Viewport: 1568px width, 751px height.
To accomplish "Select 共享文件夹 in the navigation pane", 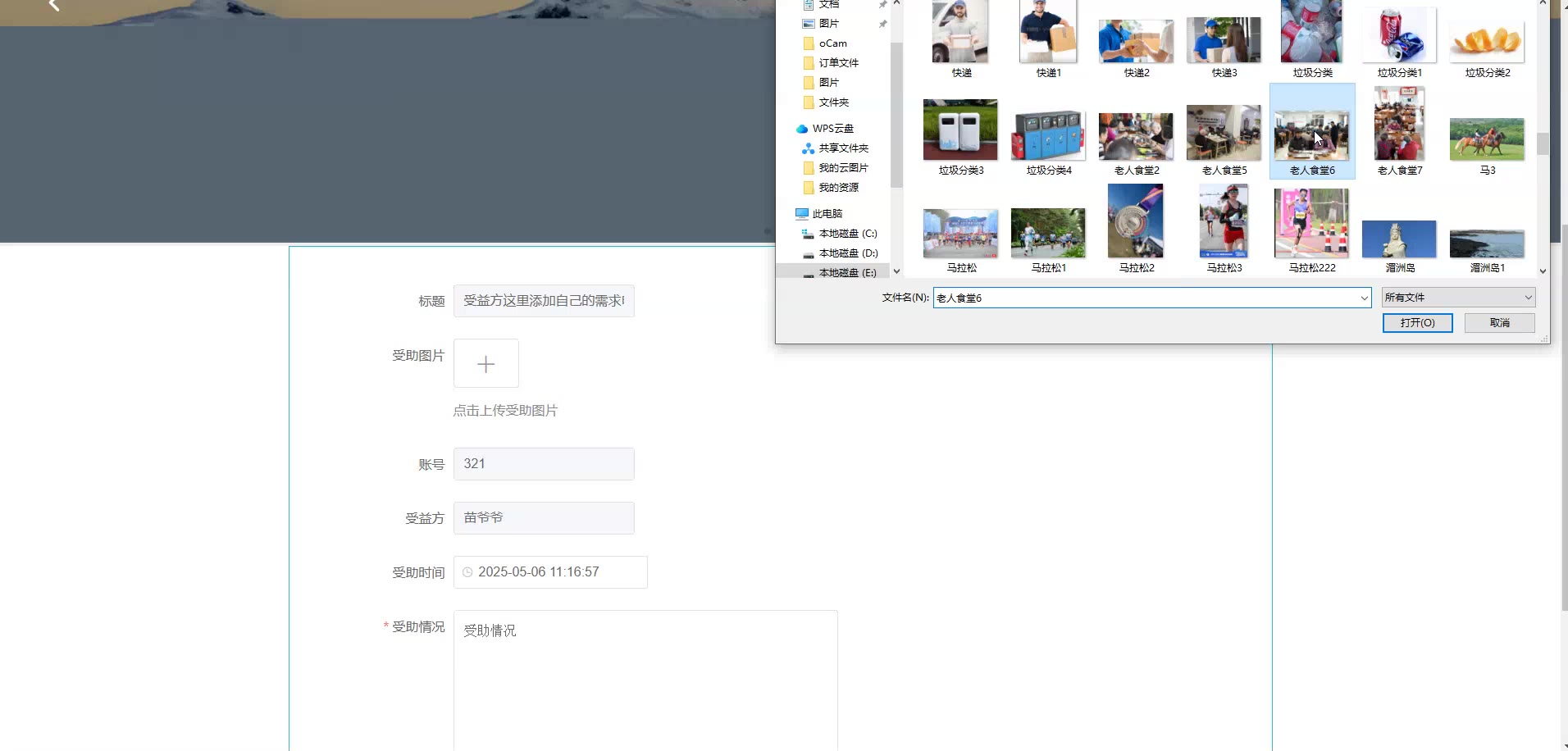I will 843,148.
